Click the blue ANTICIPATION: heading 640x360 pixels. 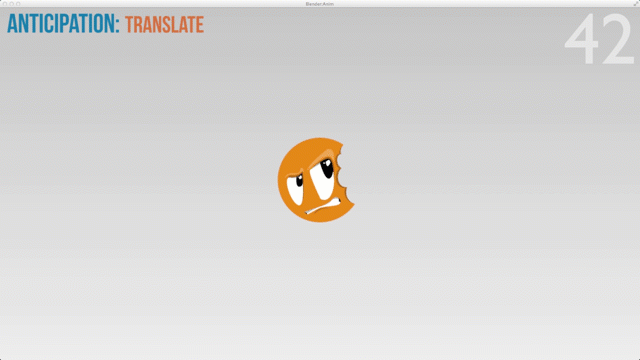tap(63, 24)
